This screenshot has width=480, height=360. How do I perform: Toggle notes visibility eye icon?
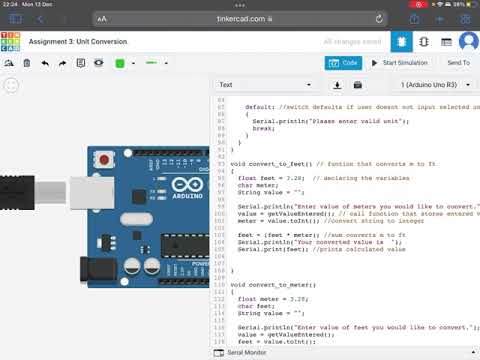(x=98, y=63)
